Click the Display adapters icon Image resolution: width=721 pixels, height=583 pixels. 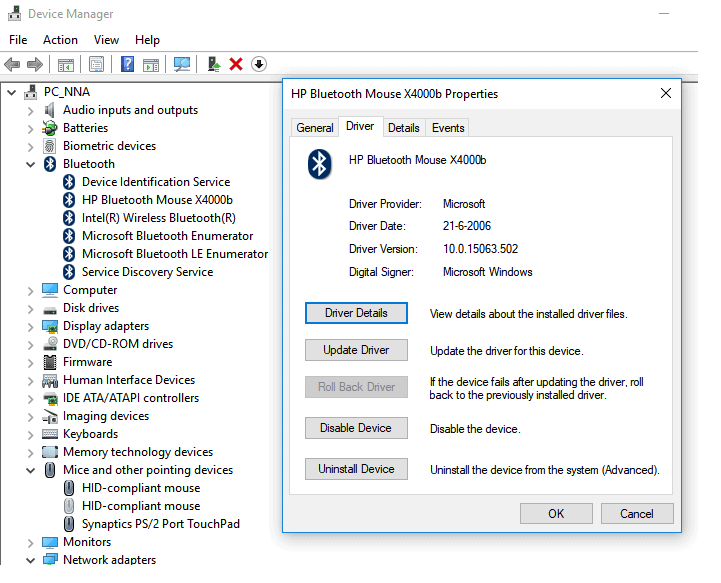50,326
